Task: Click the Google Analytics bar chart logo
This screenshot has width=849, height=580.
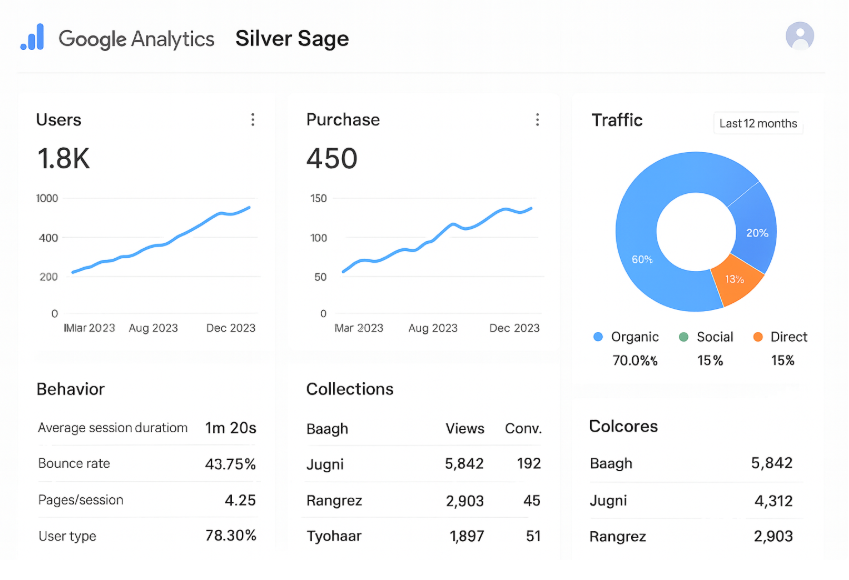Action: click(x=32, y=38)
